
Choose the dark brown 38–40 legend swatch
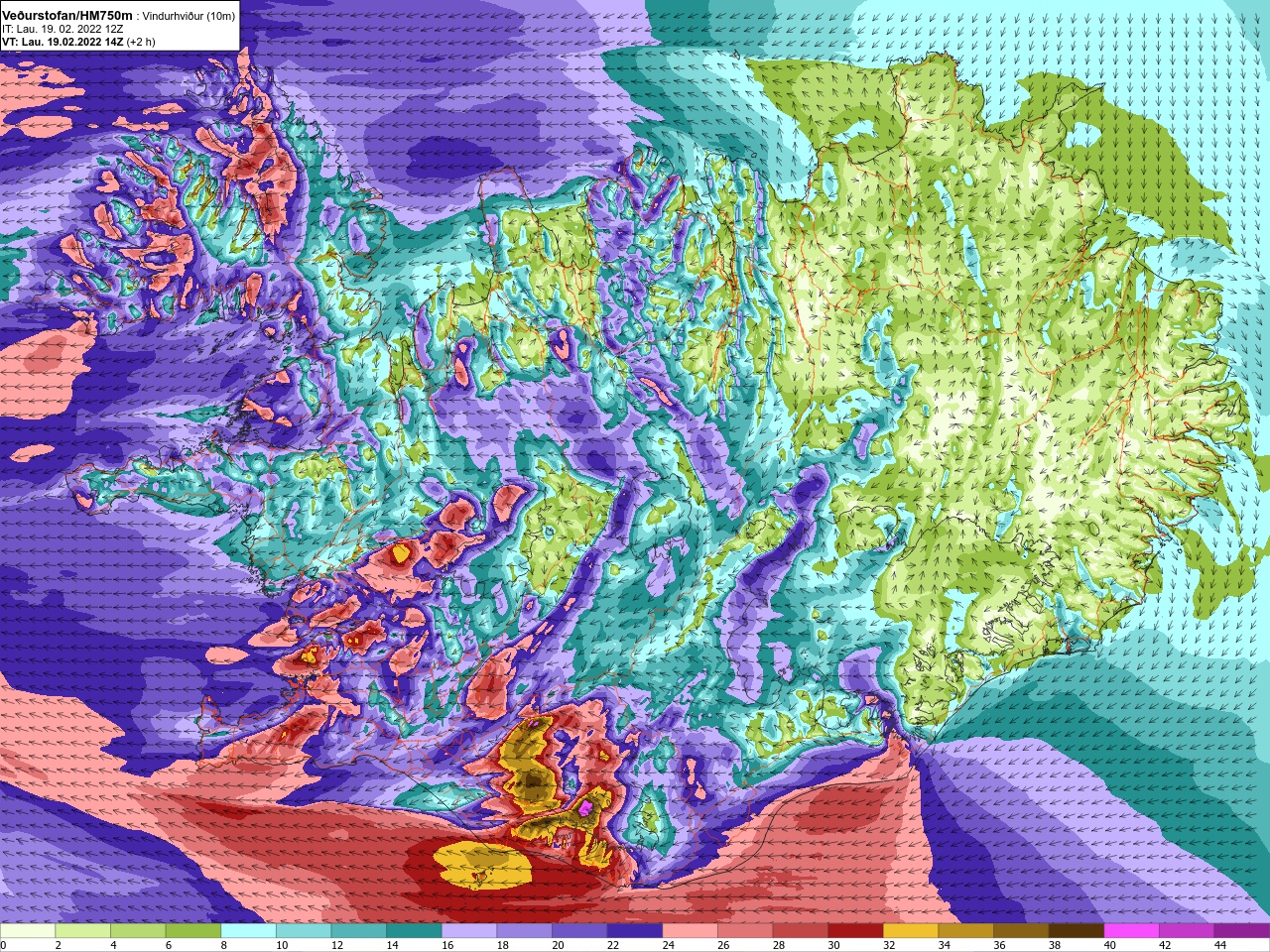1077,931
